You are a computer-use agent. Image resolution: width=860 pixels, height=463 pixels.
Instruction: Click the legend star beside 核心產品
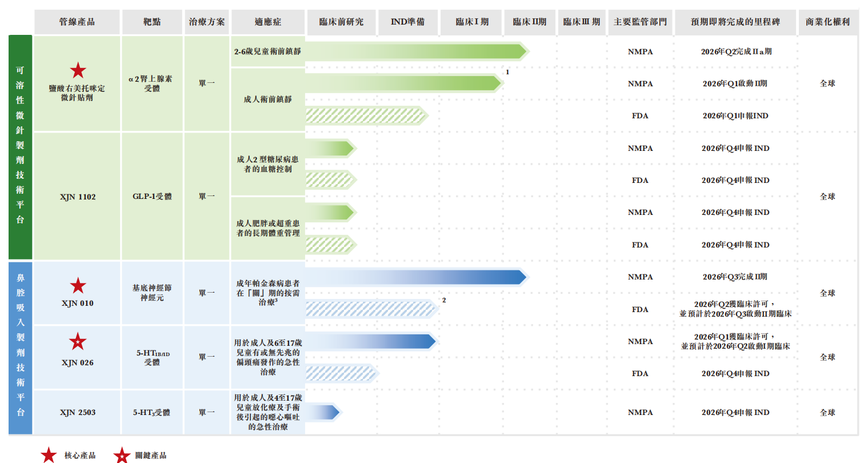click(49, 455)
